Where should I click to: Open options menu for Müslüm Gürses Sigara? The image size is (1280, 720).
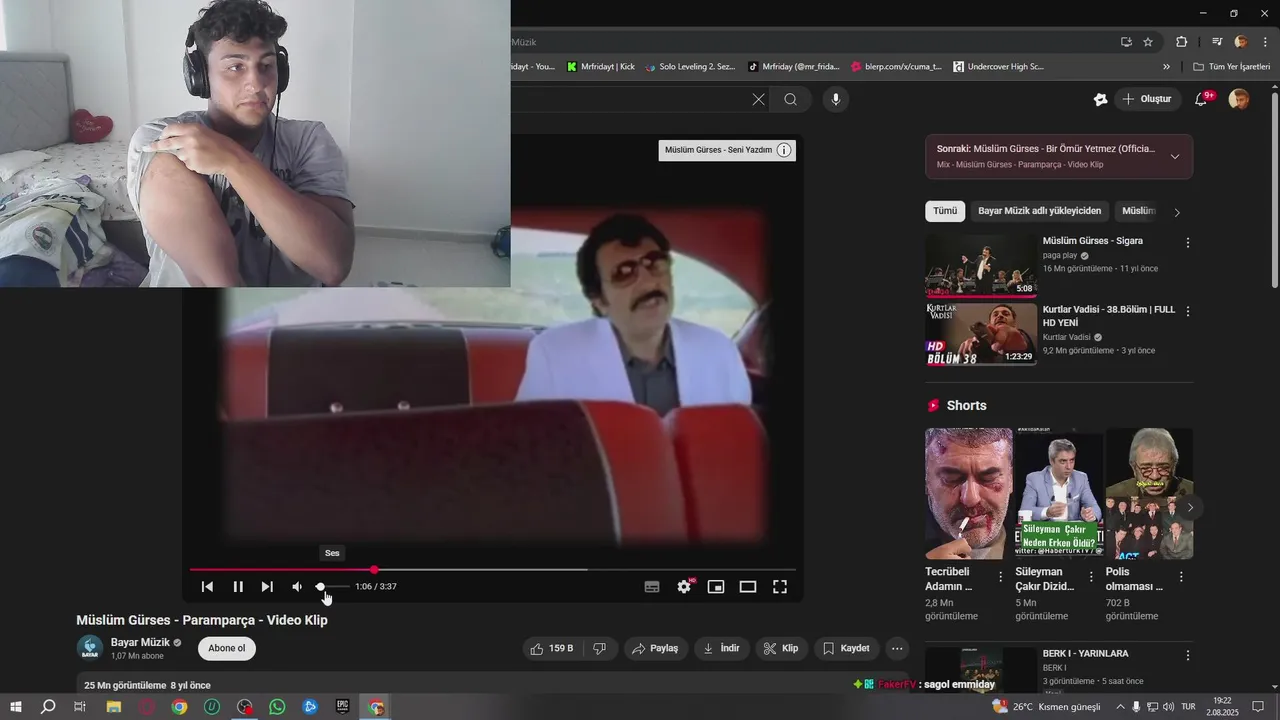(1188, 243)
